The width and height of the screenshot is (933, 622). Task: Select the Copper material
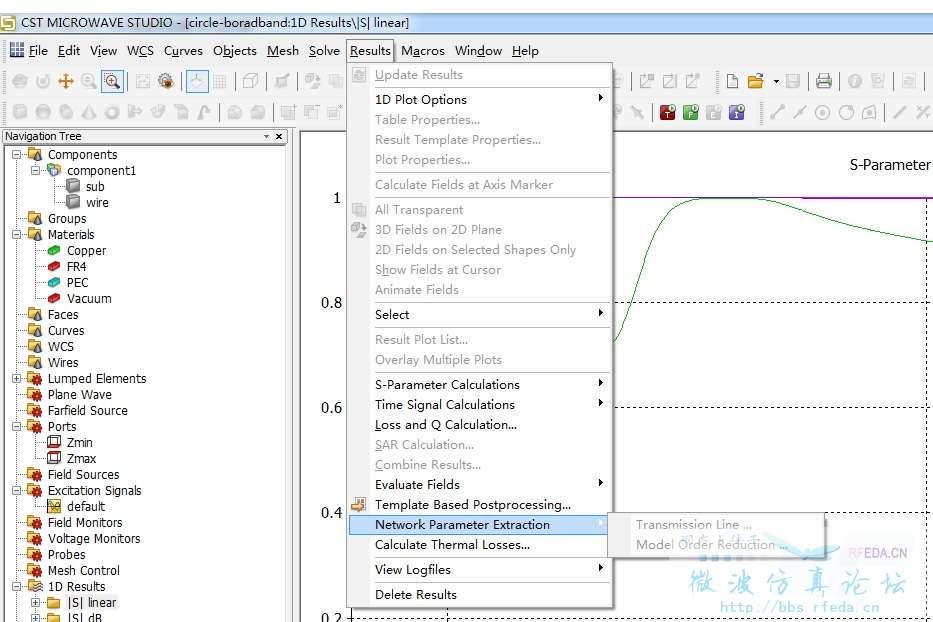click(x=86, y=251)
